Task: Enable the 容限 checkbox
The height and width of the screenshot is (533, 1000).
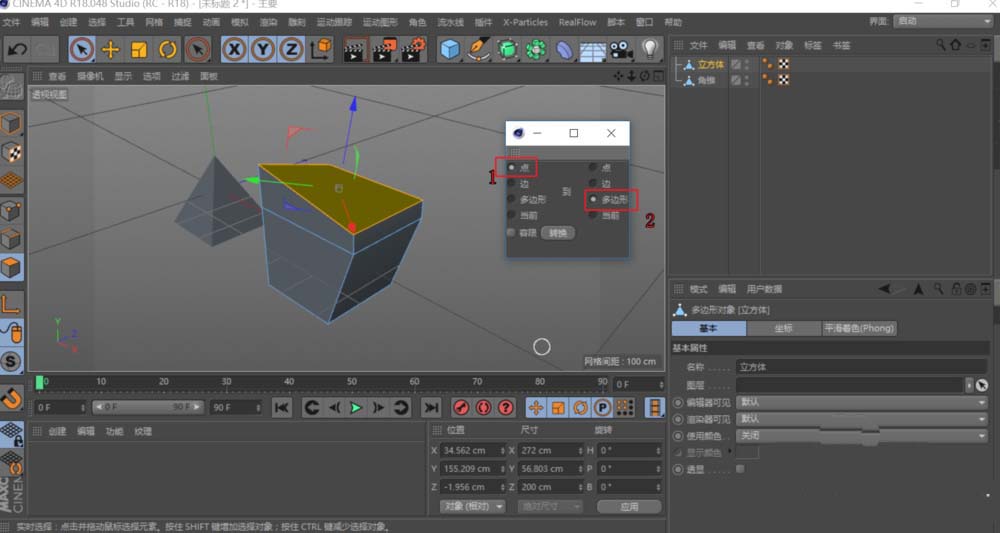Action: point(512,233)
